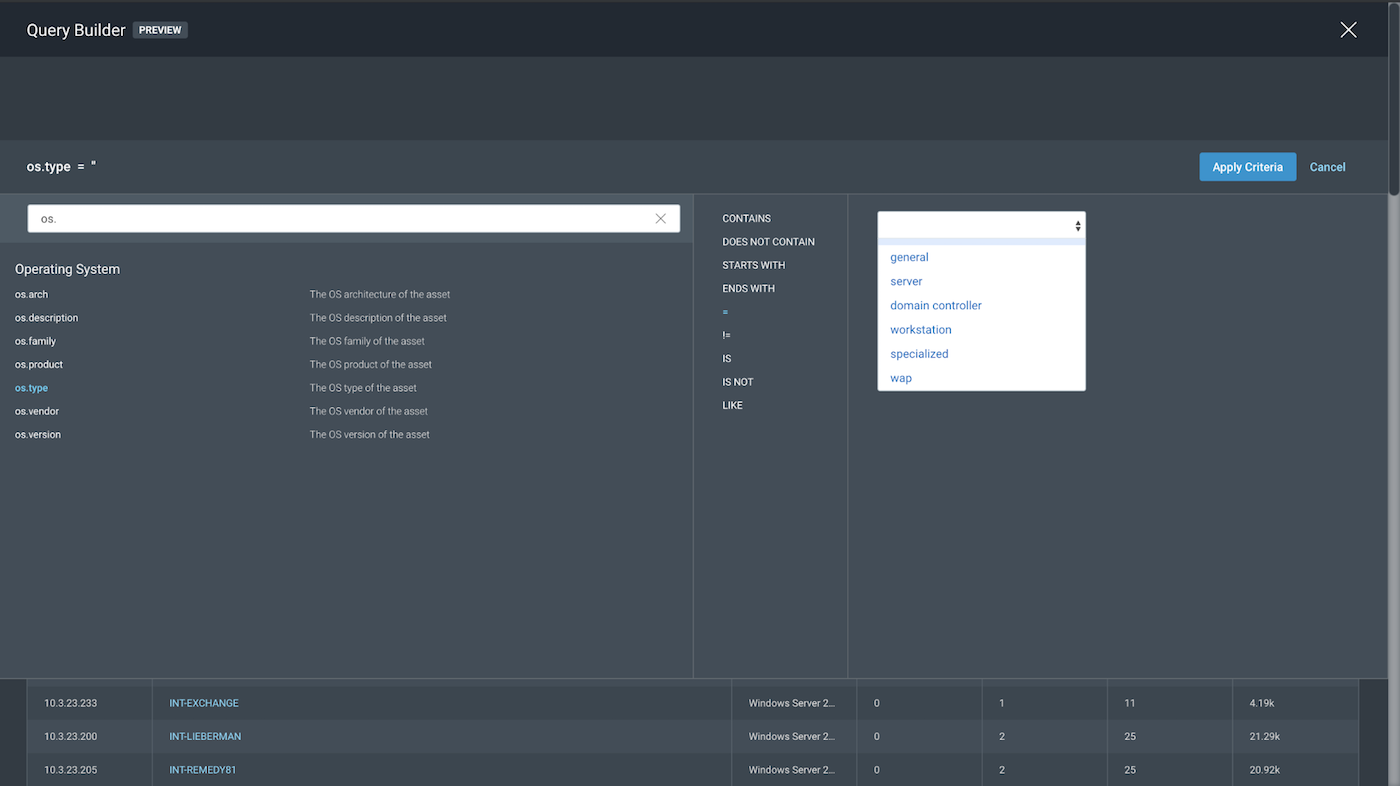1400x786 pixels.
Task: Click the Apply Criteria button
Action: pos(1247,167)
